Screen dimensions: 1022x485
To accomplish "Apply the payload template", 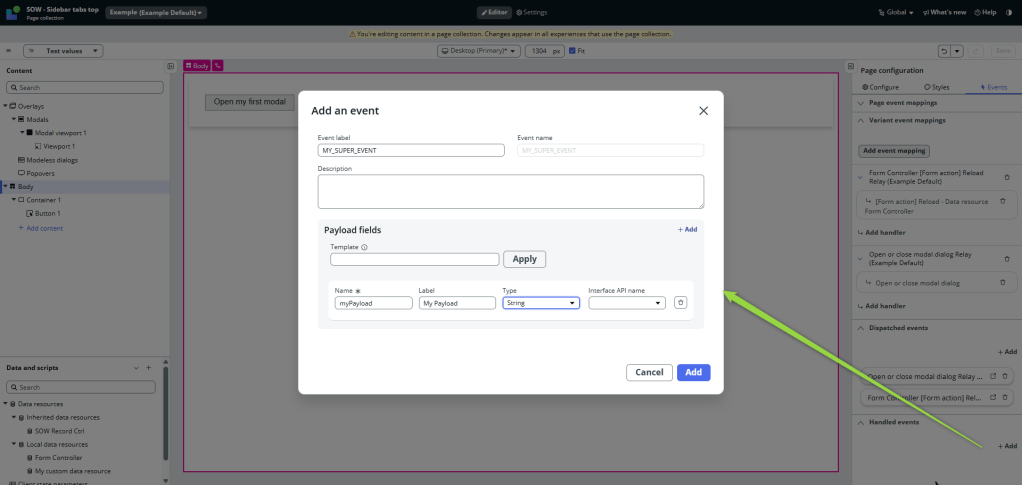I will tap(524, 259).
